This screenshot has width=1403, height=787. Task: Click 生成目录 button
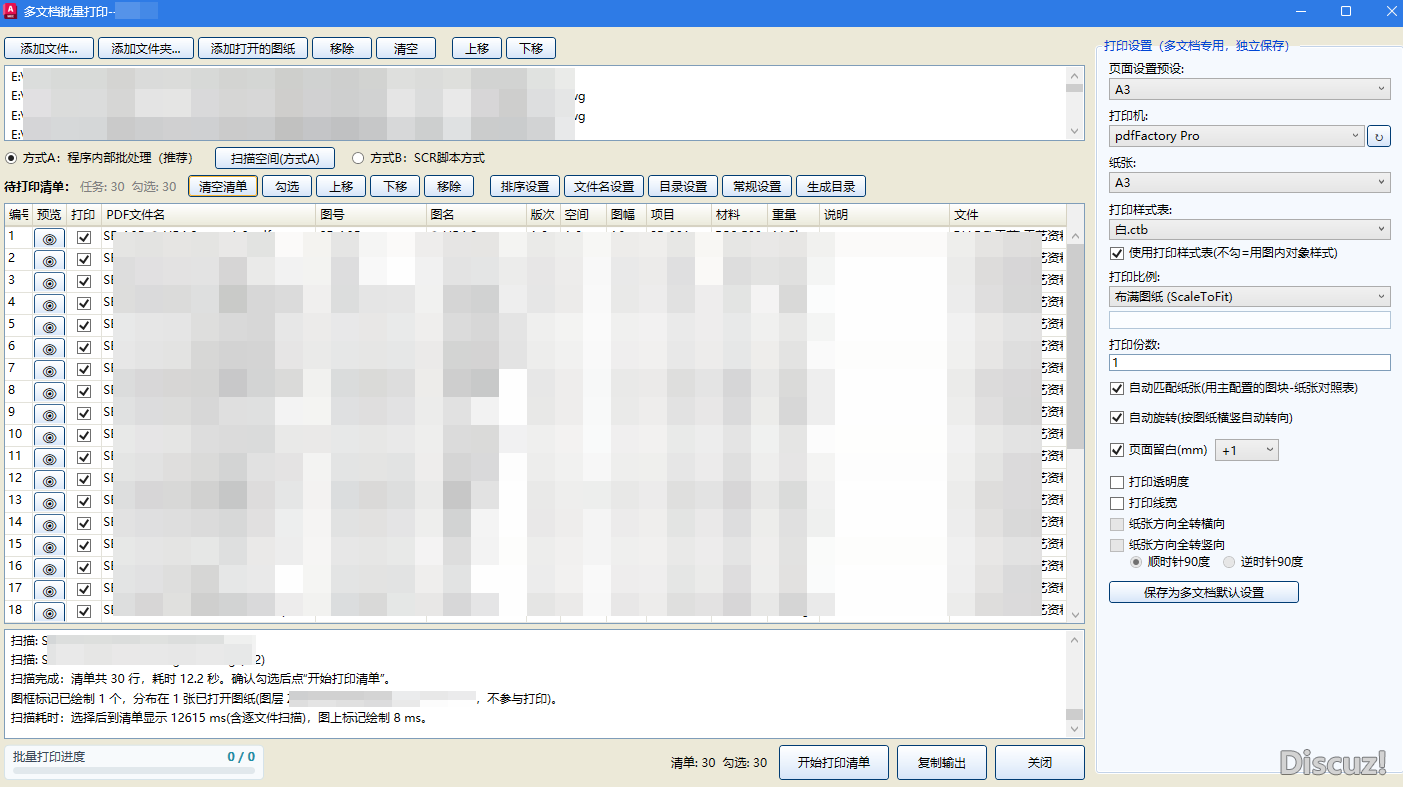[x=831, y=186]
